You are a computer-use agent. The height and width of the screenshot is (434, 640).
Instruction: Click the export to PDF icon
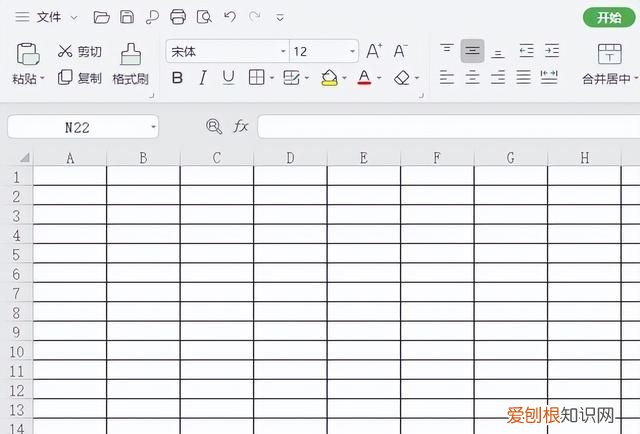[152, 17]
